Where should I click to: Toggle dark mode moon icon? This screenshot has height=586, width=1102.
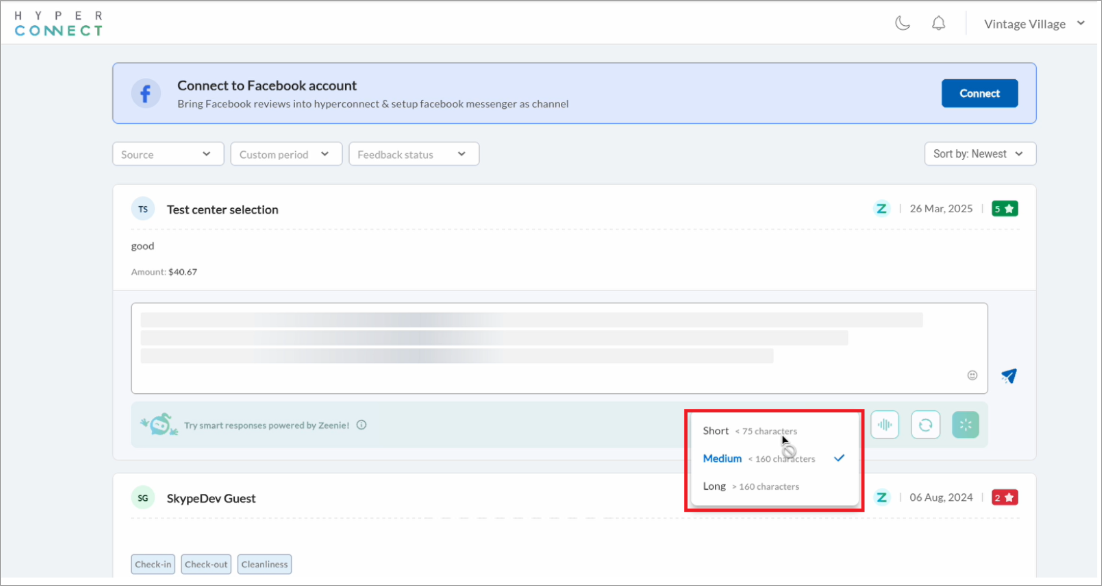pyautogui.click(x=902, y=23)
